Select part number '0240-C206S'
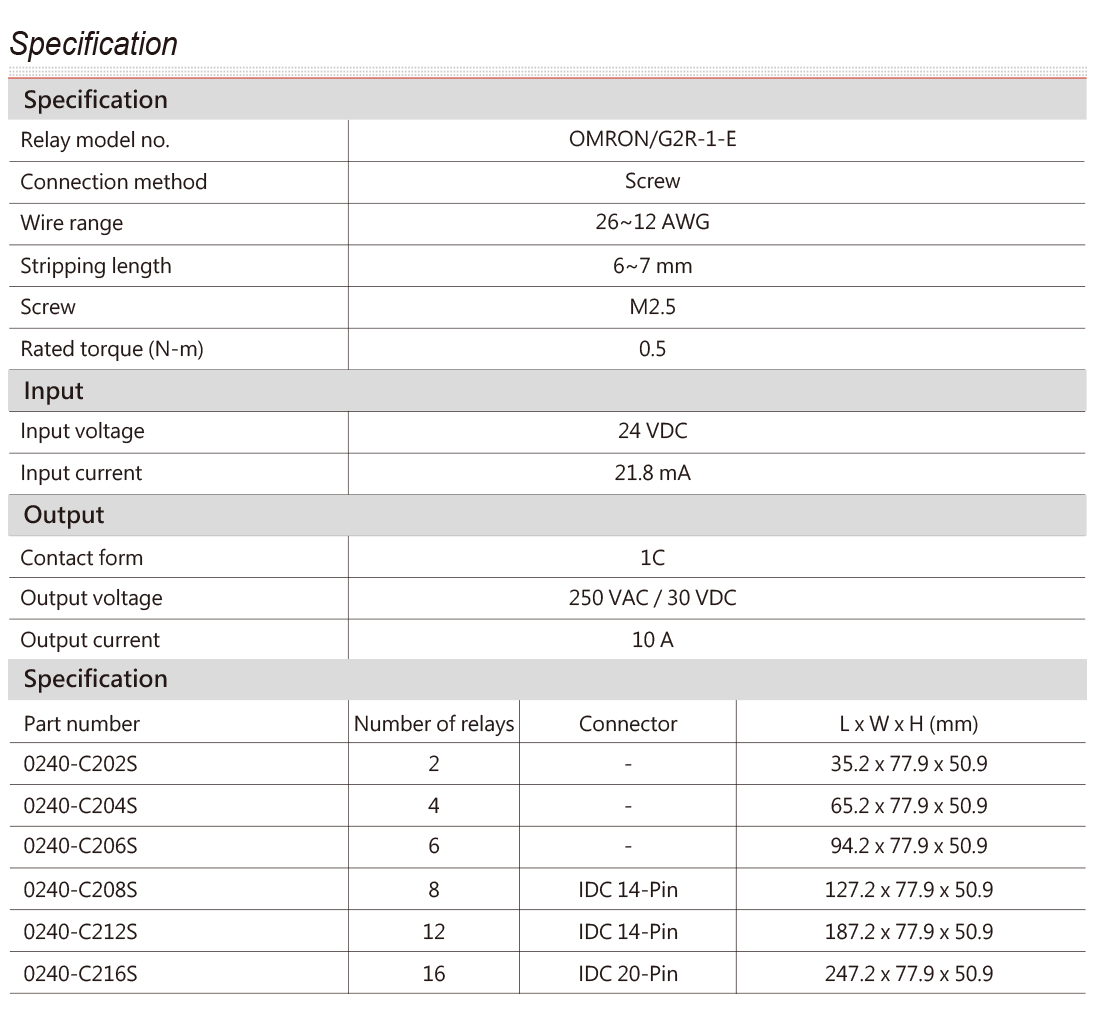The image size is (1098, 1016). coord(81,847)
